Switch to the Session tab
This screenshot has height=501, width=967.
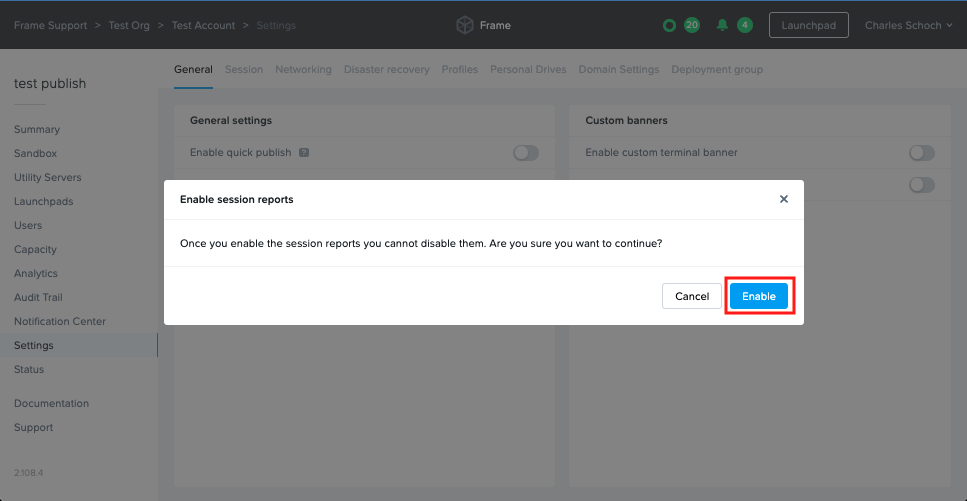(244, 70)
